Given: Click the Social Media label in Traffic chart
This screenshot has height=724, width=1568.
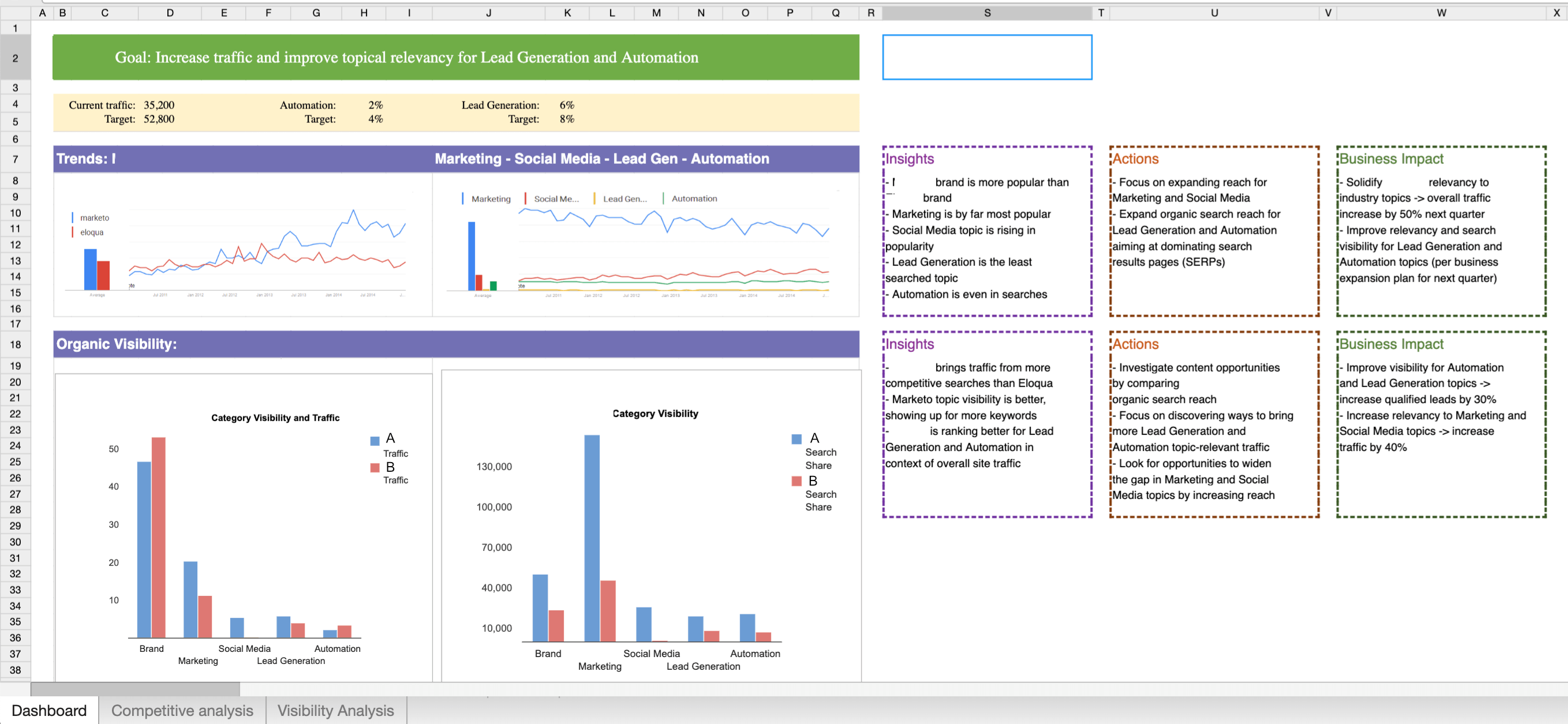Looking at the screenshot, I should pyautogui.click(x=244, y=649).
